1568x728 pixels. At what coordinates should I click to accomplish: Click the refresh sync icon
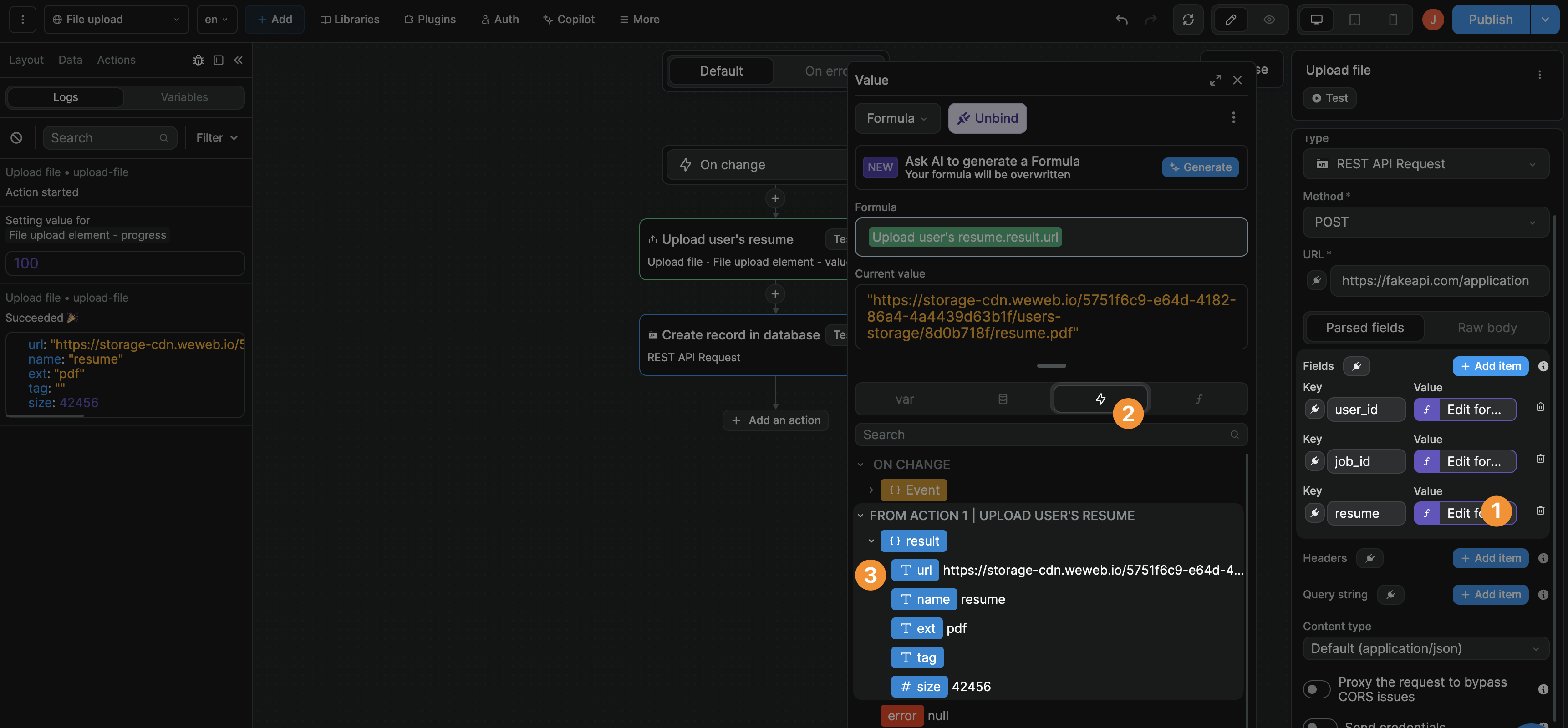point(1187,20)
